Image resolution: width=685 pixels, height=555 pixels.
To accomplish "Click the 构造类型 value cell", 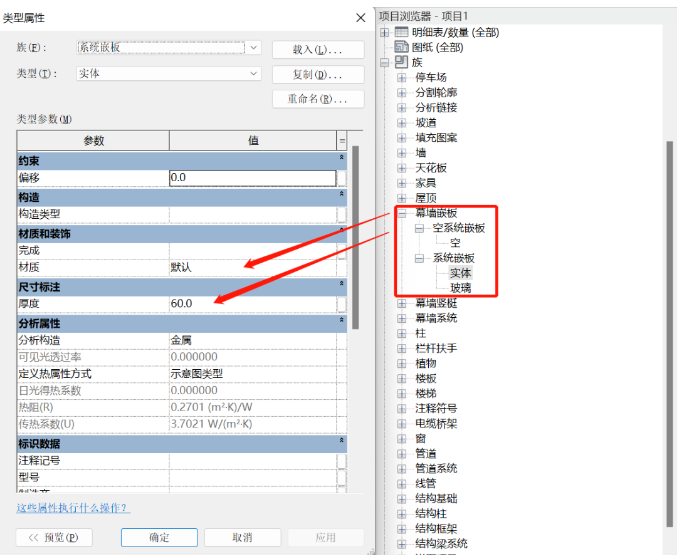I will 253,214.
